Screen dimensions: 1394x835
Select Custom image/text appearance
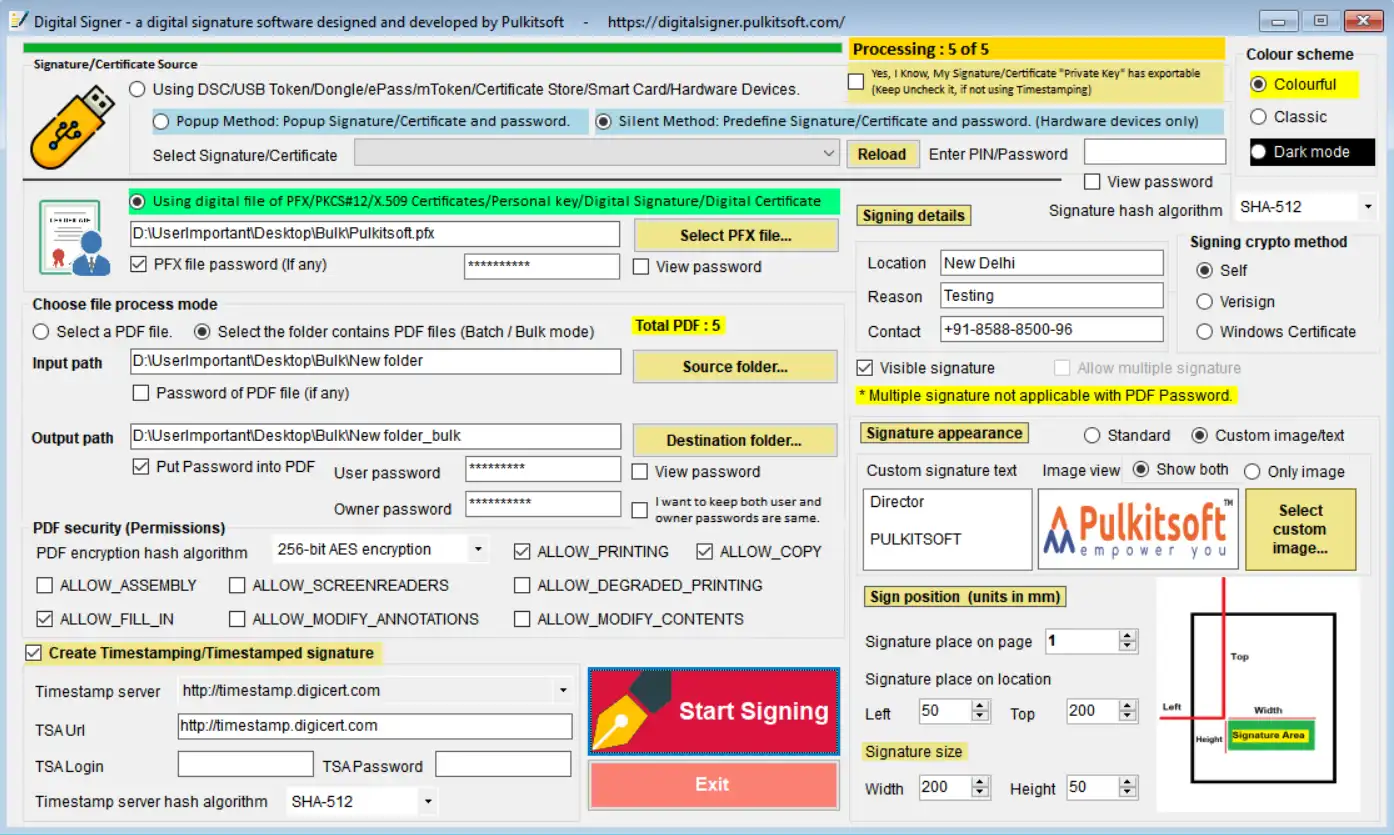click(x=1199, y=435)
